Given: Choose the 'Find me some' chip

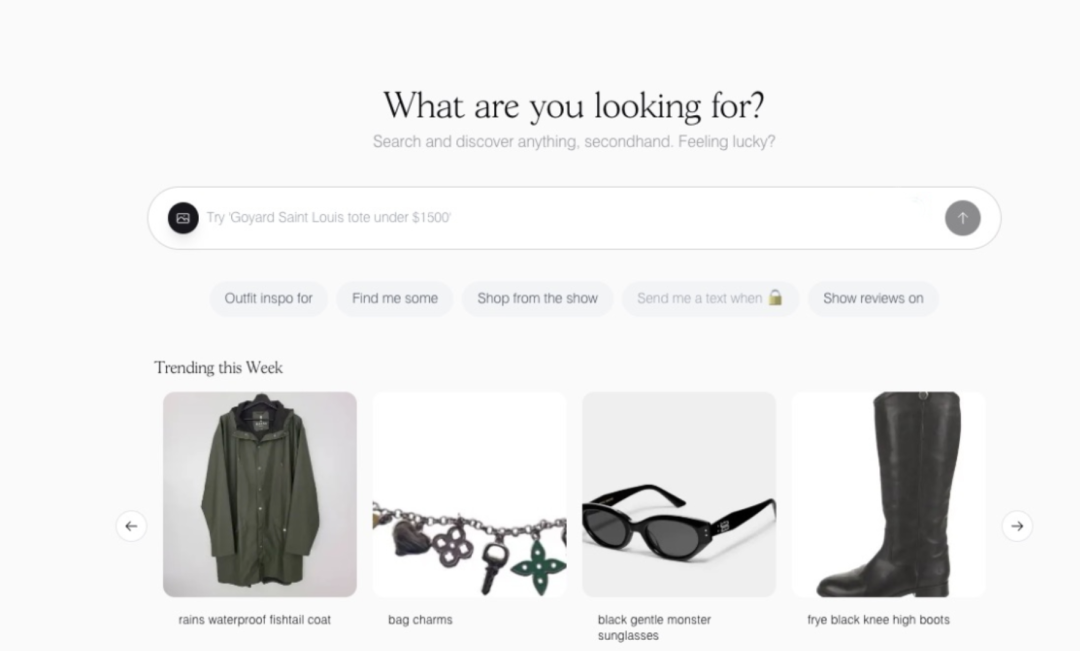Looking at the screenshot, I should 395,298.
